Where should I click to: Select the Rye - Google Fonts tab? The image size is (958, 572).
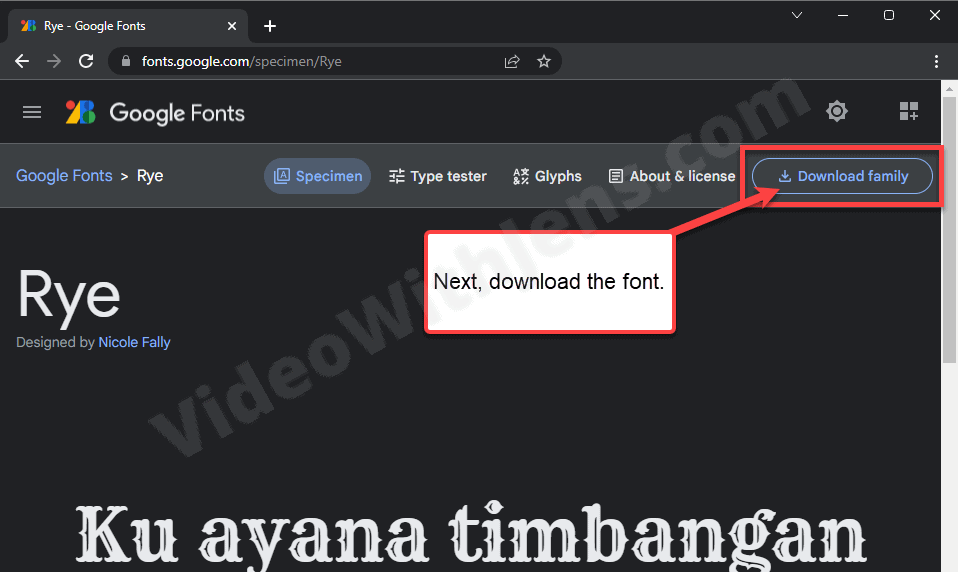(x=127, y=26)
